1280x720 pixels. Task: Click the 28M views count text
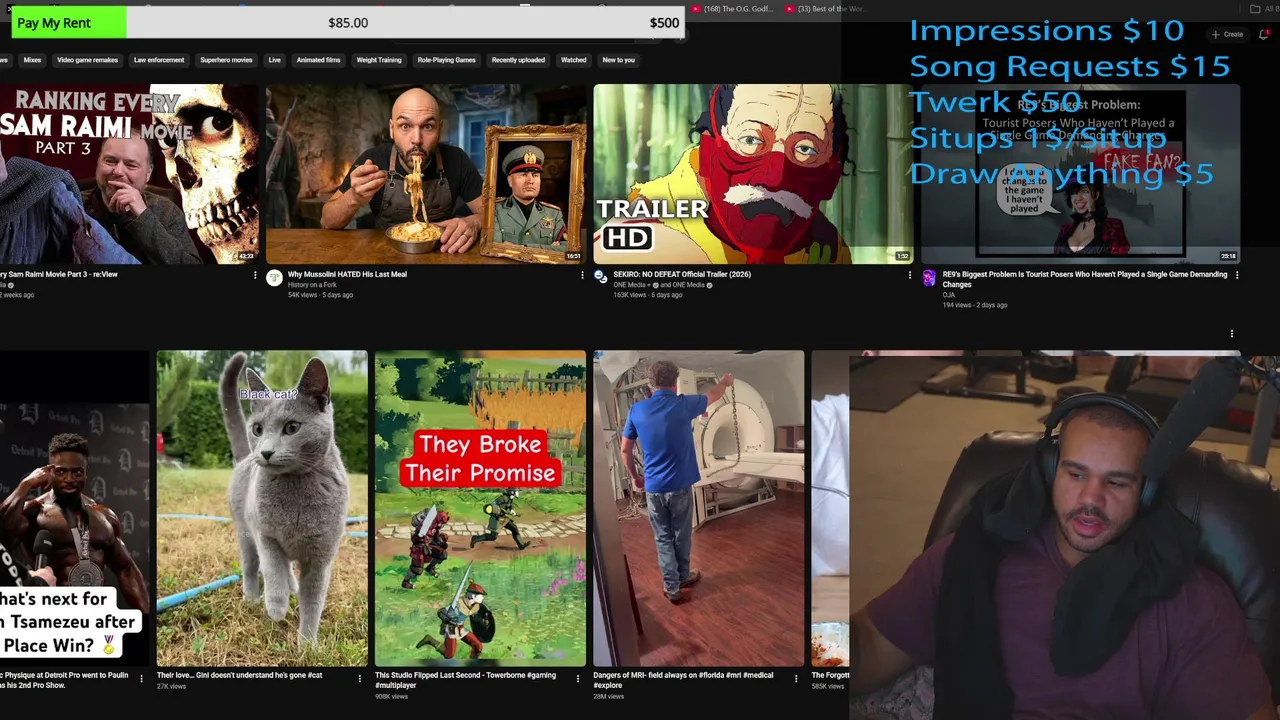click(x=608, y=696)
